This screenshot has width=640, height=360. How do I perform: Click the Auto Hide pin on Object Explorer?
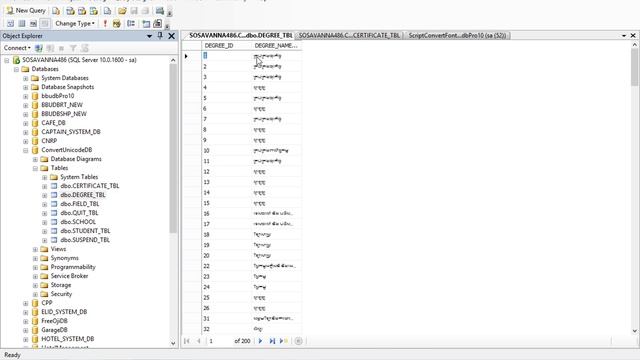[160, 36]
